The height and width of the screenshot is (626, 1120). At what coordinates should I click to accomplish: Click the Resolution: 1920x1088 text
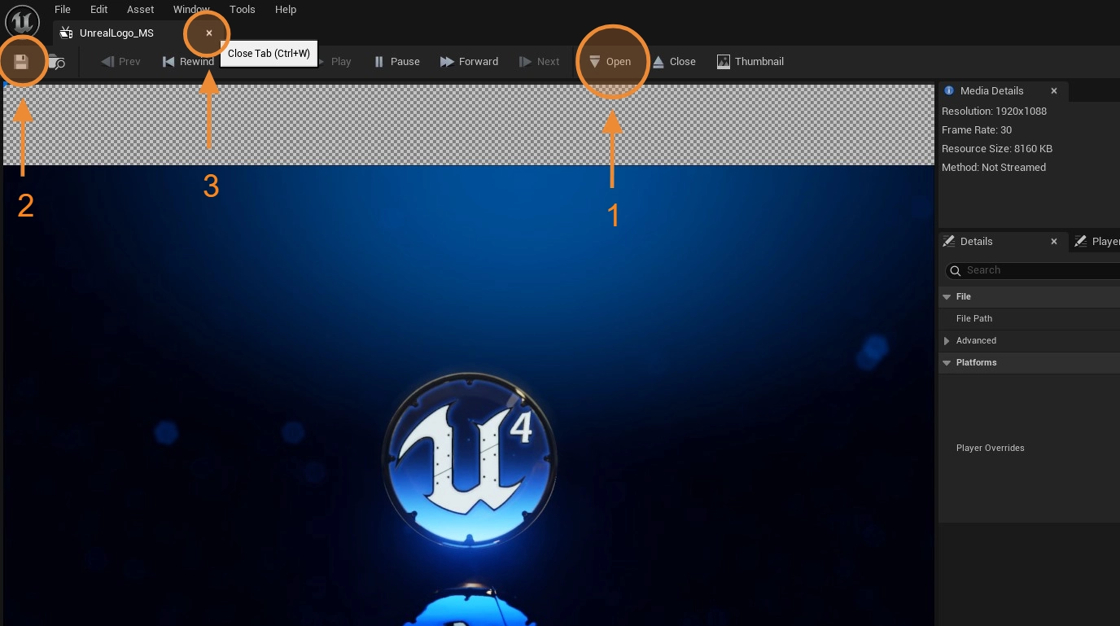coord(994,111)
